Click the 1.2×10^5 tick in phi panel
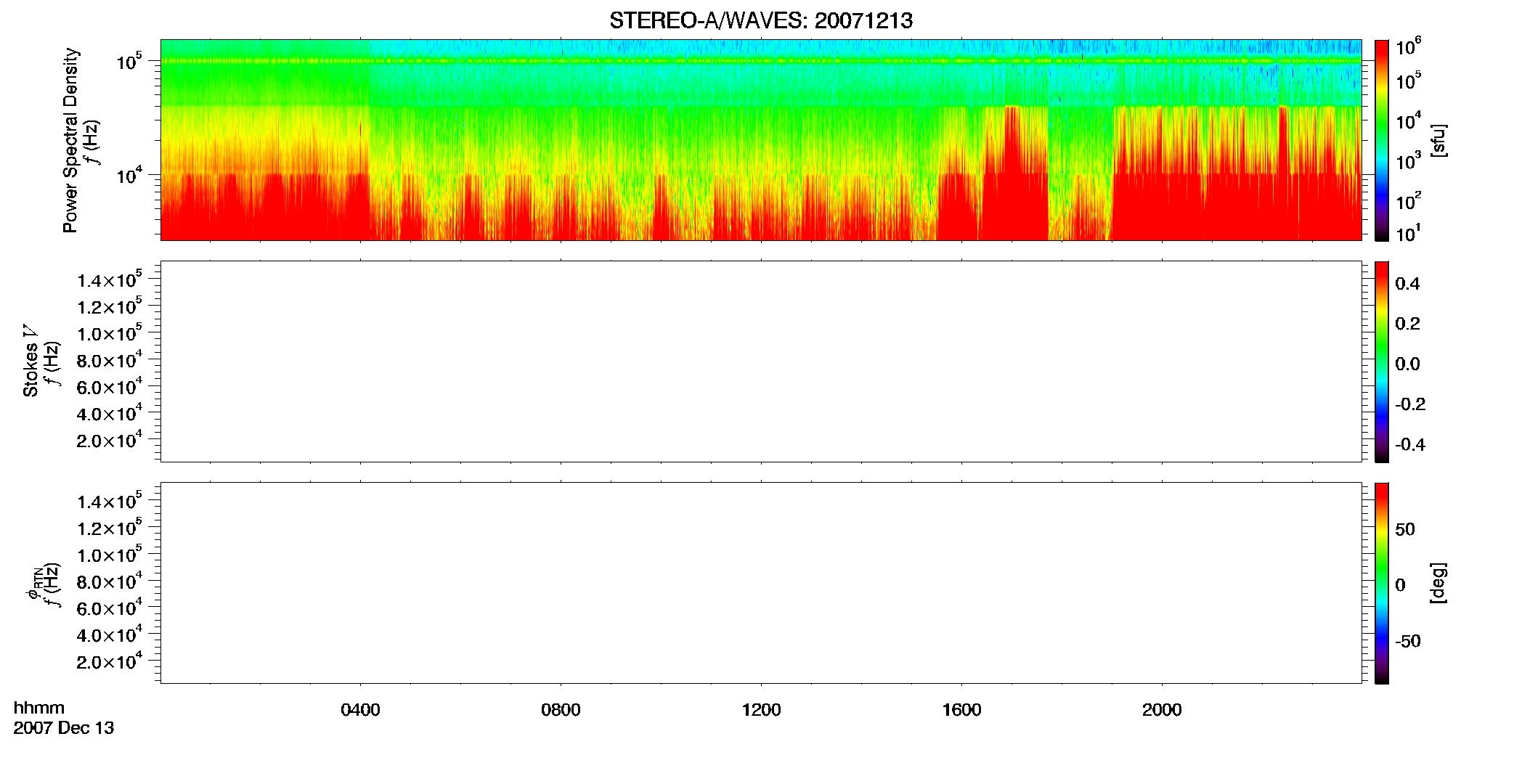Screen dimensions: 1522x784 [x=110, y=528]
